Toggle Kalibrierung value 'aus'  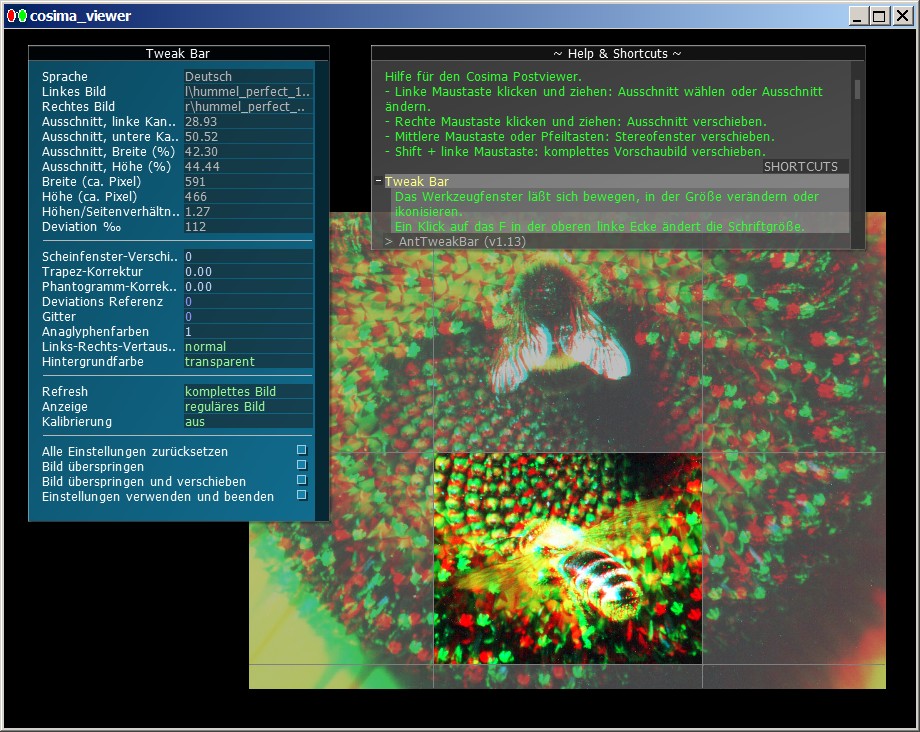click(x=248, y=422)
